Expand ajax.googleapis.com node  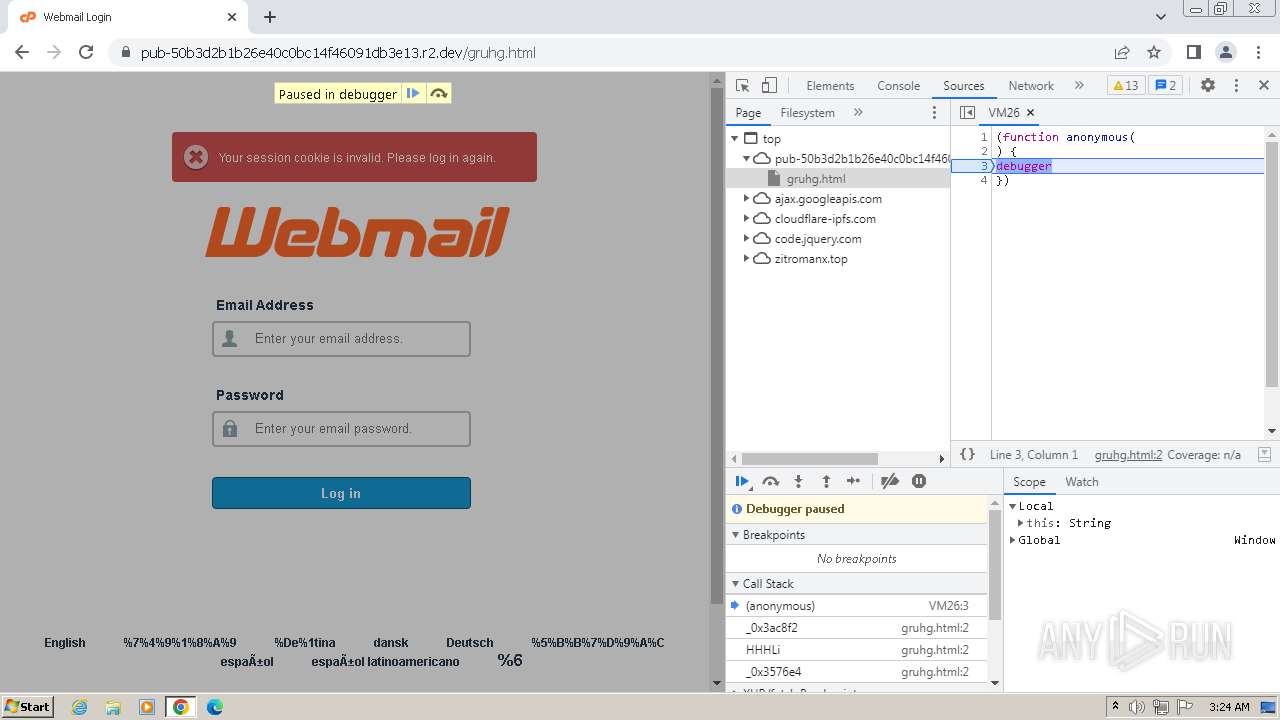pyautogui.click(x=746, y=199)
